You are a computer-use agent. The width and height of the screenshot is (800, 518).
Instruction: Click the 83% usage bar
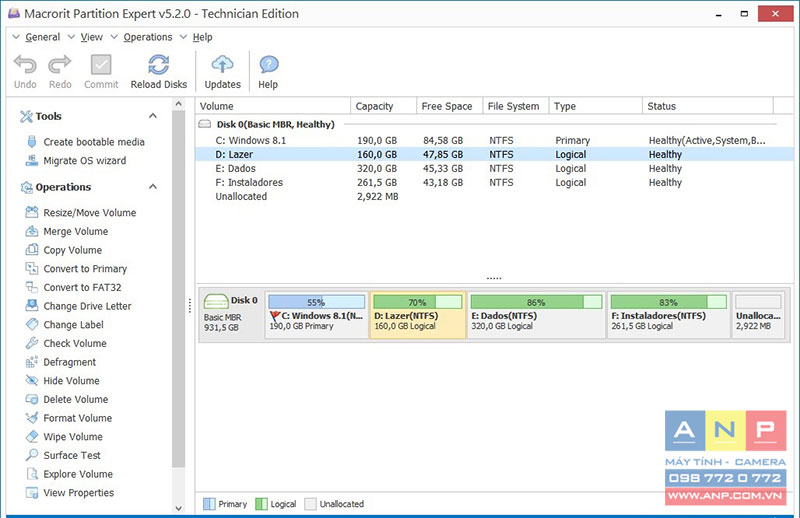tap(668, 302)
